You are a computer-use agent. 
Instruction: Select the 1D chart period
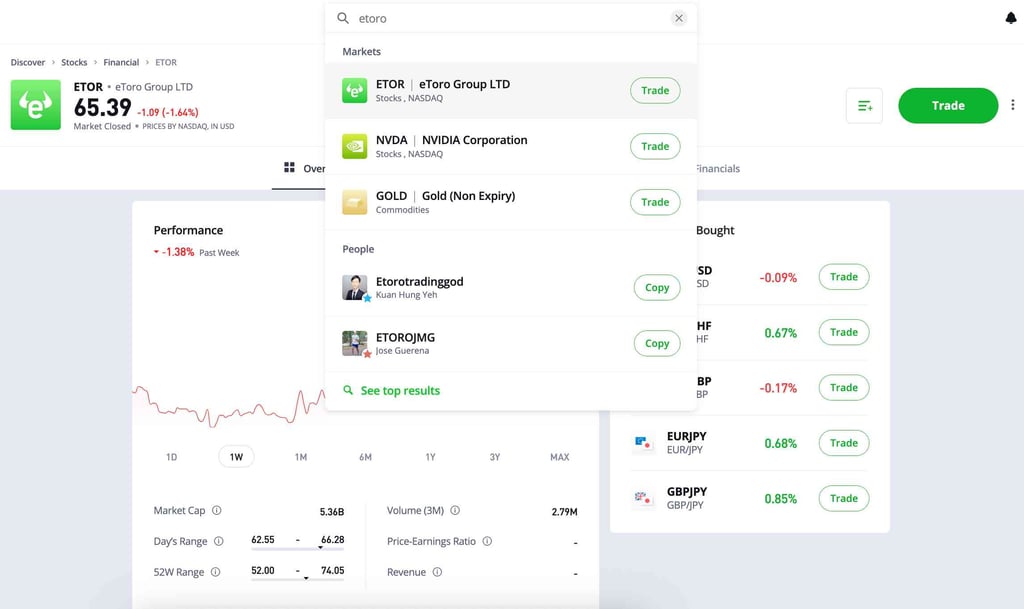(x=171, y=456)
